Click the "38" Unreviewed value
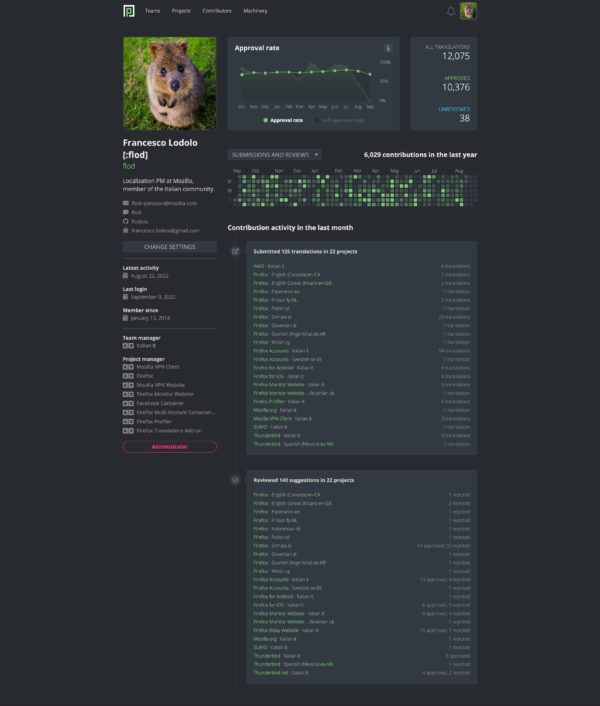600x706 pixels. click(465, 118)
